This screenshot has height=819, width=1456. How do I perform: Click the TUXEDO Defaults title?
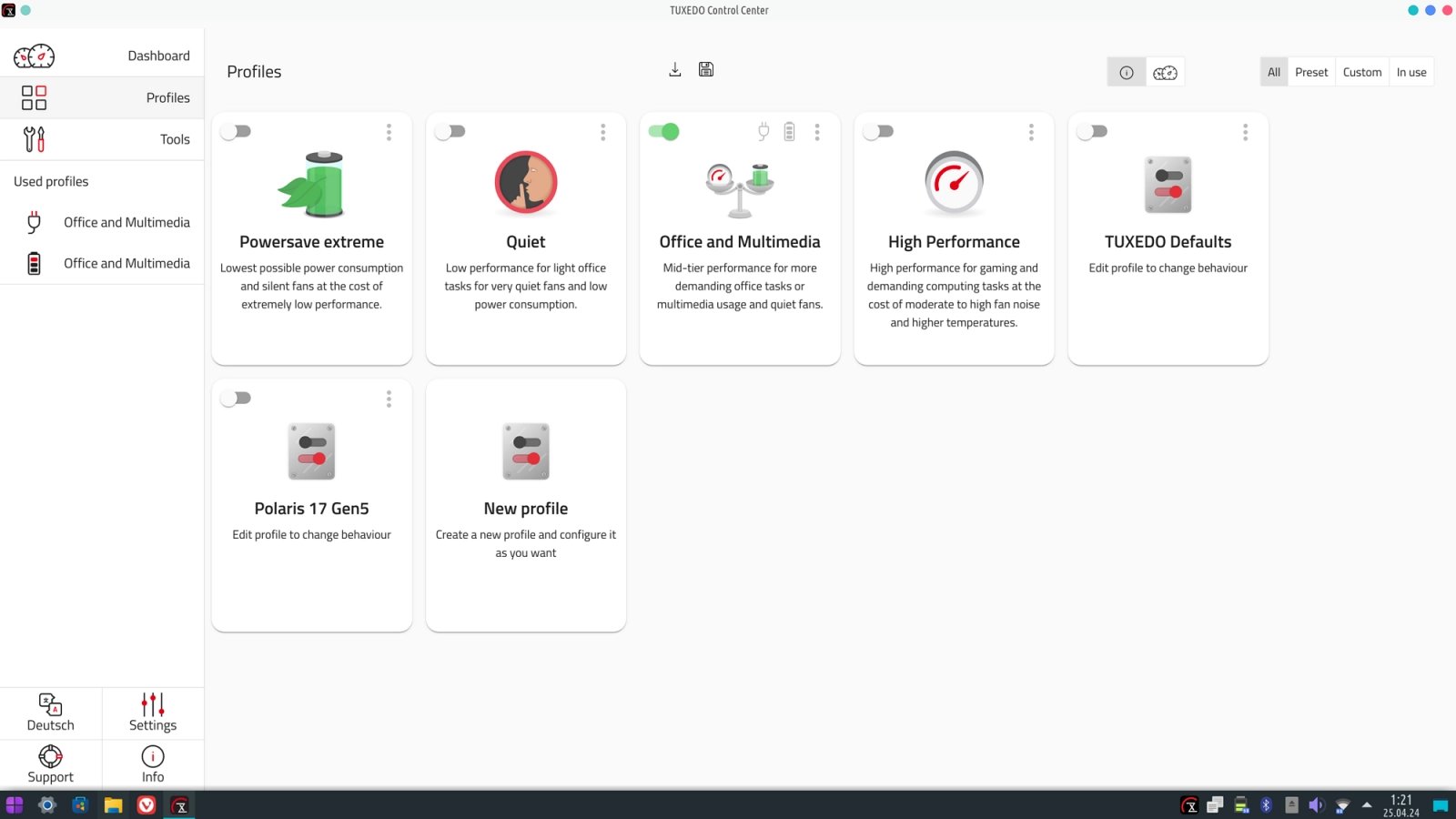[x=1168, y=242]
